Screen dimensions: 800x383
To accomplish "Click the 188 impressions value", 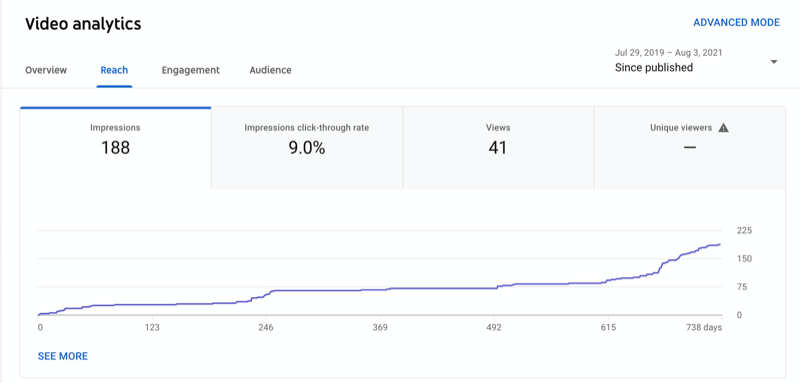I will [x=115, y=148].
